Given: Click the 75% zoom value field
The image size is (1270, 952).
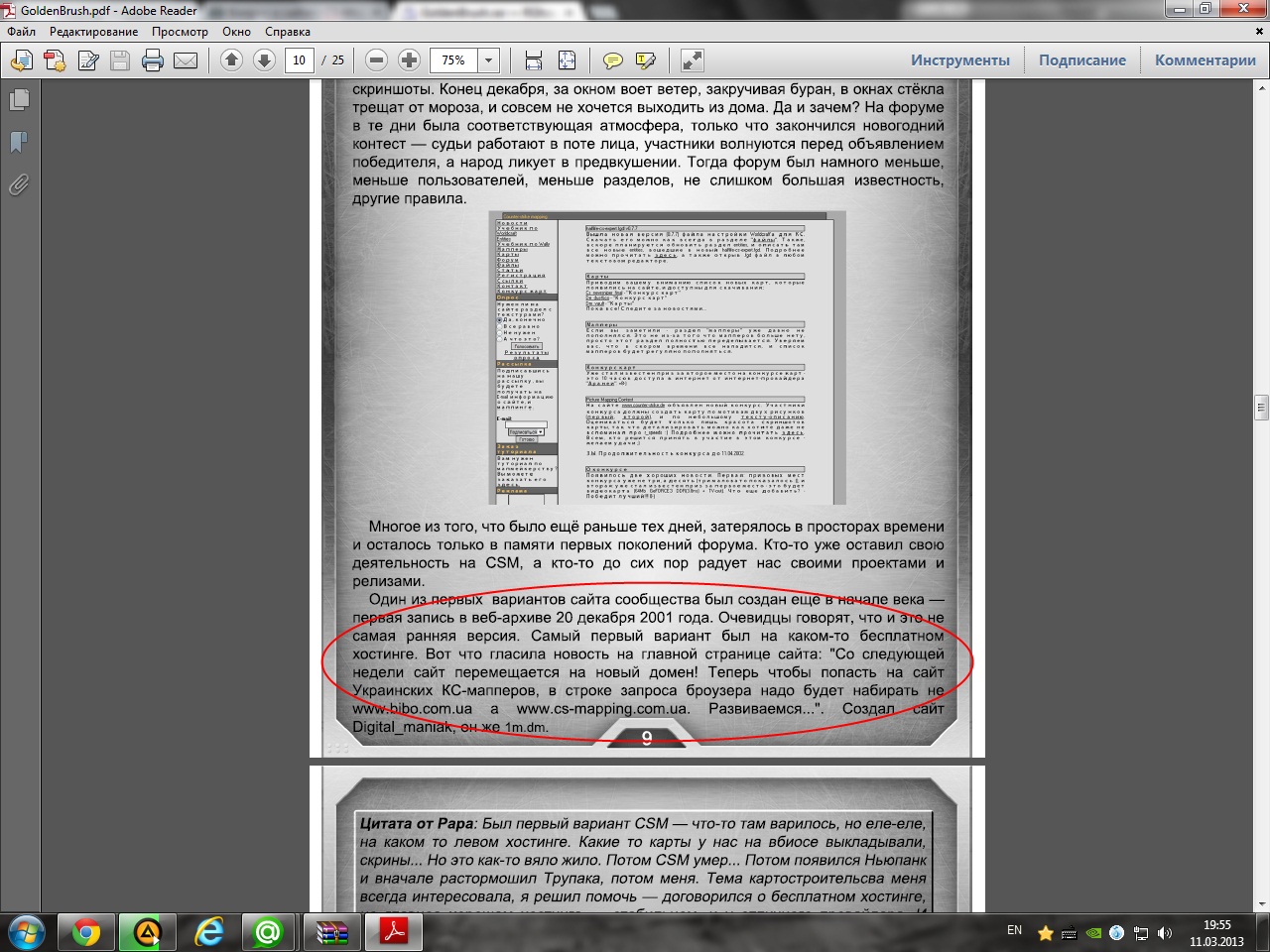Looking at the screenshot, I should tap(454, 60).
